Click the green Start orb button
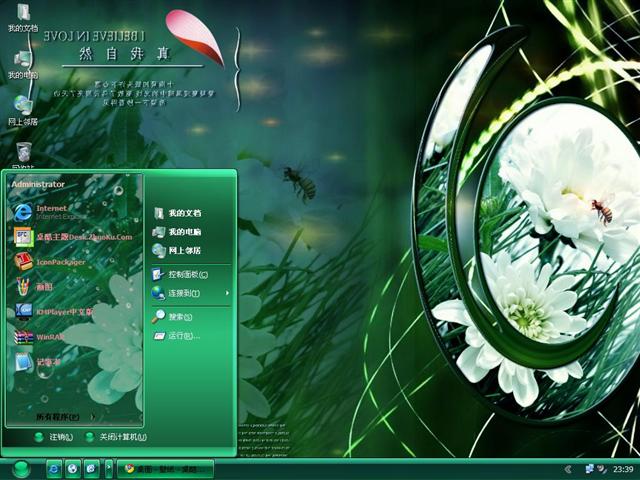This screenshot has height=480, width=640. [21, 469]
